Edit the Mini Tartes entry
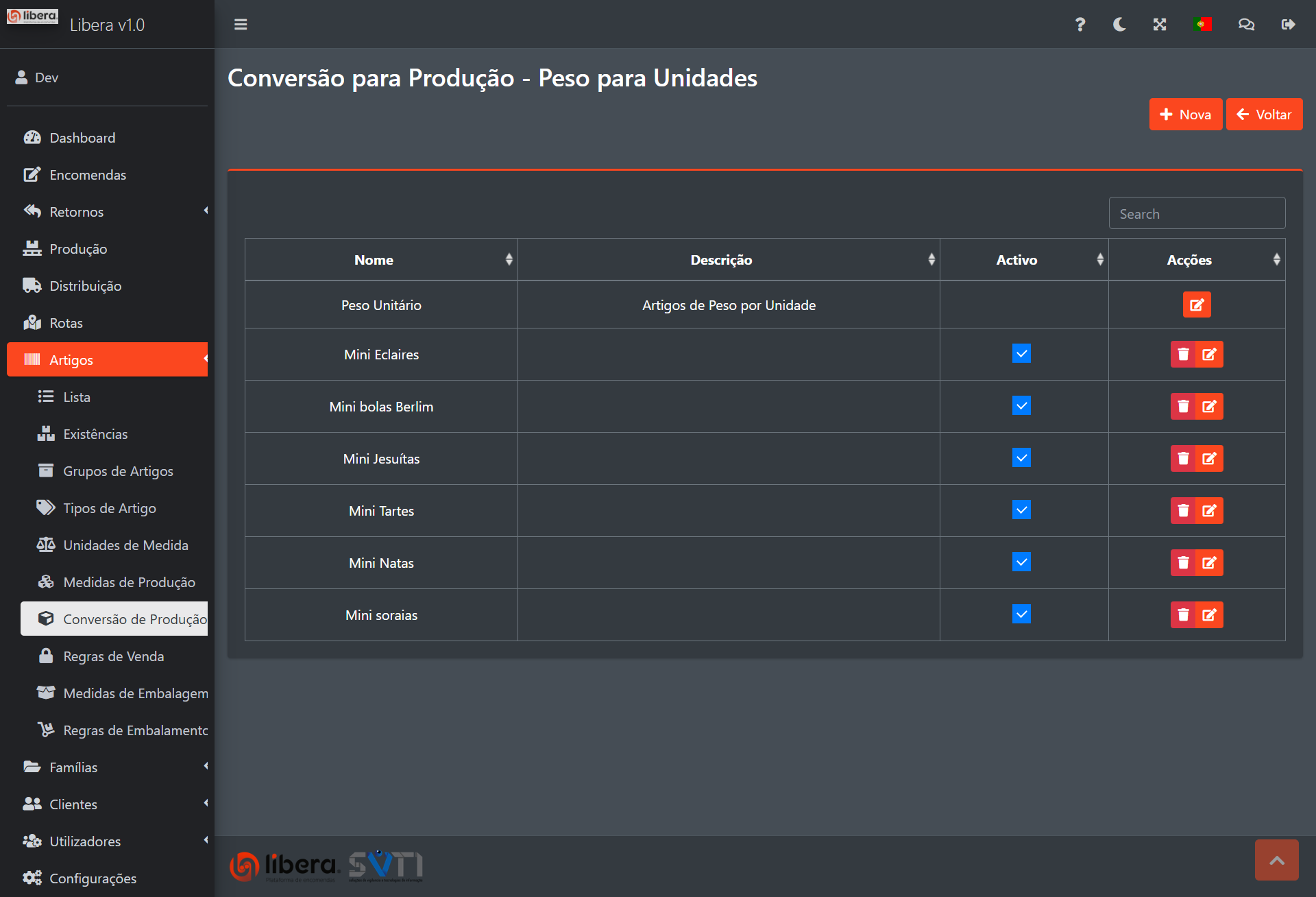This screenshot has width=1316, height=897. coord(1210,511)
